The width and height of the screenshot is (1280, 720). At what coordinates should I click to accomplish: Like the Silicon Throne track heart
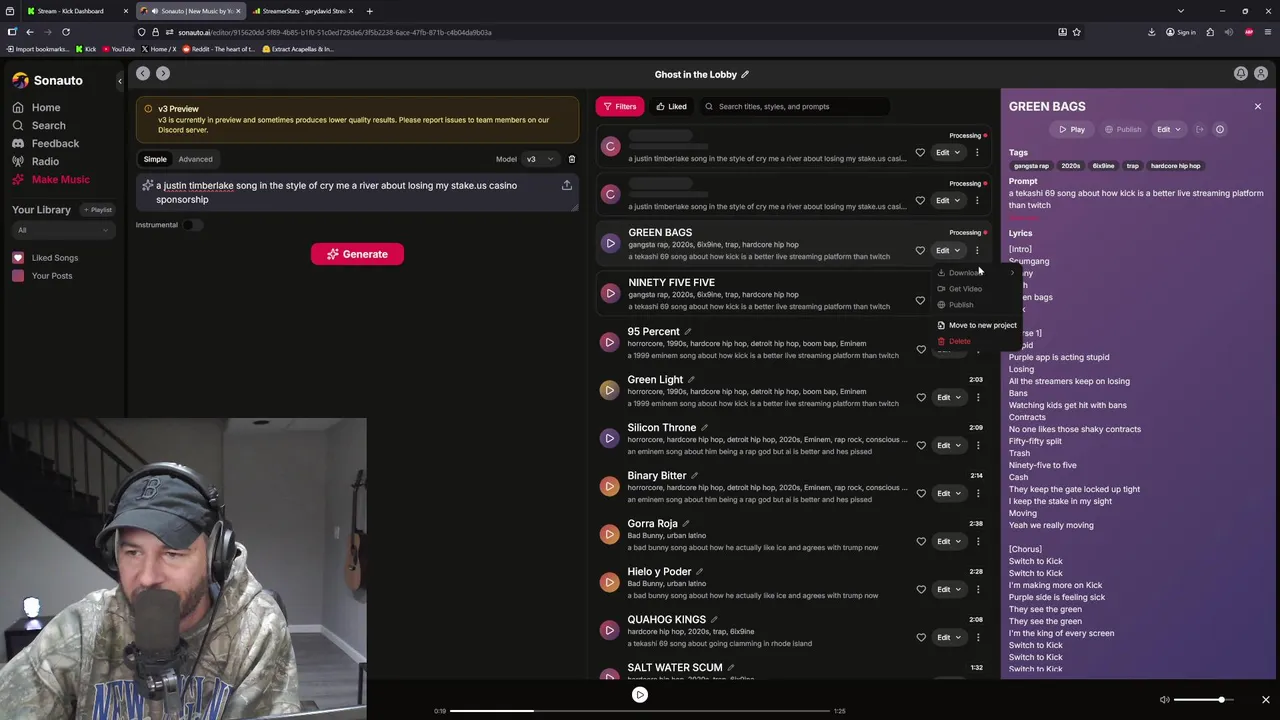(921, 445)
